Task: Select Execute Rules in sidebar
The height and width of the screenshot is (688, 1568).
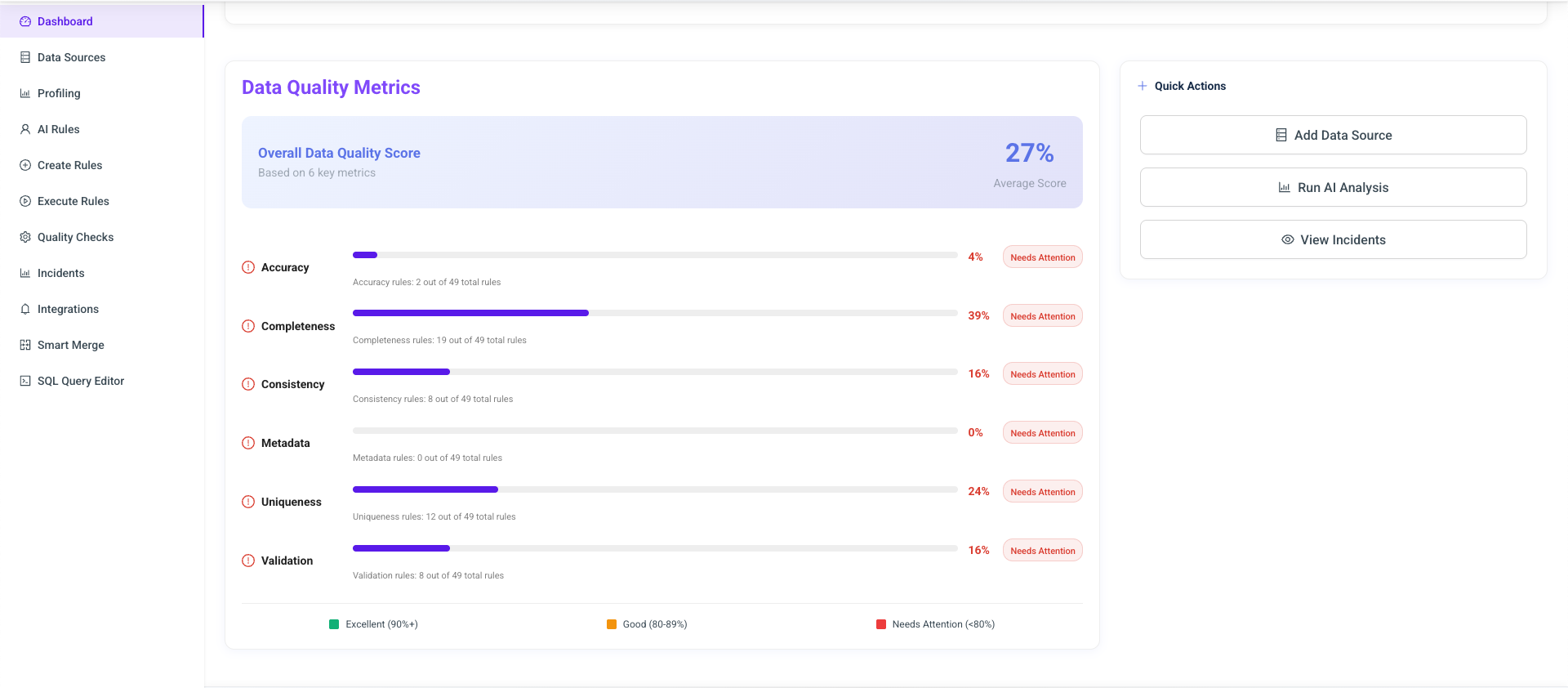Action: [101, 201]
